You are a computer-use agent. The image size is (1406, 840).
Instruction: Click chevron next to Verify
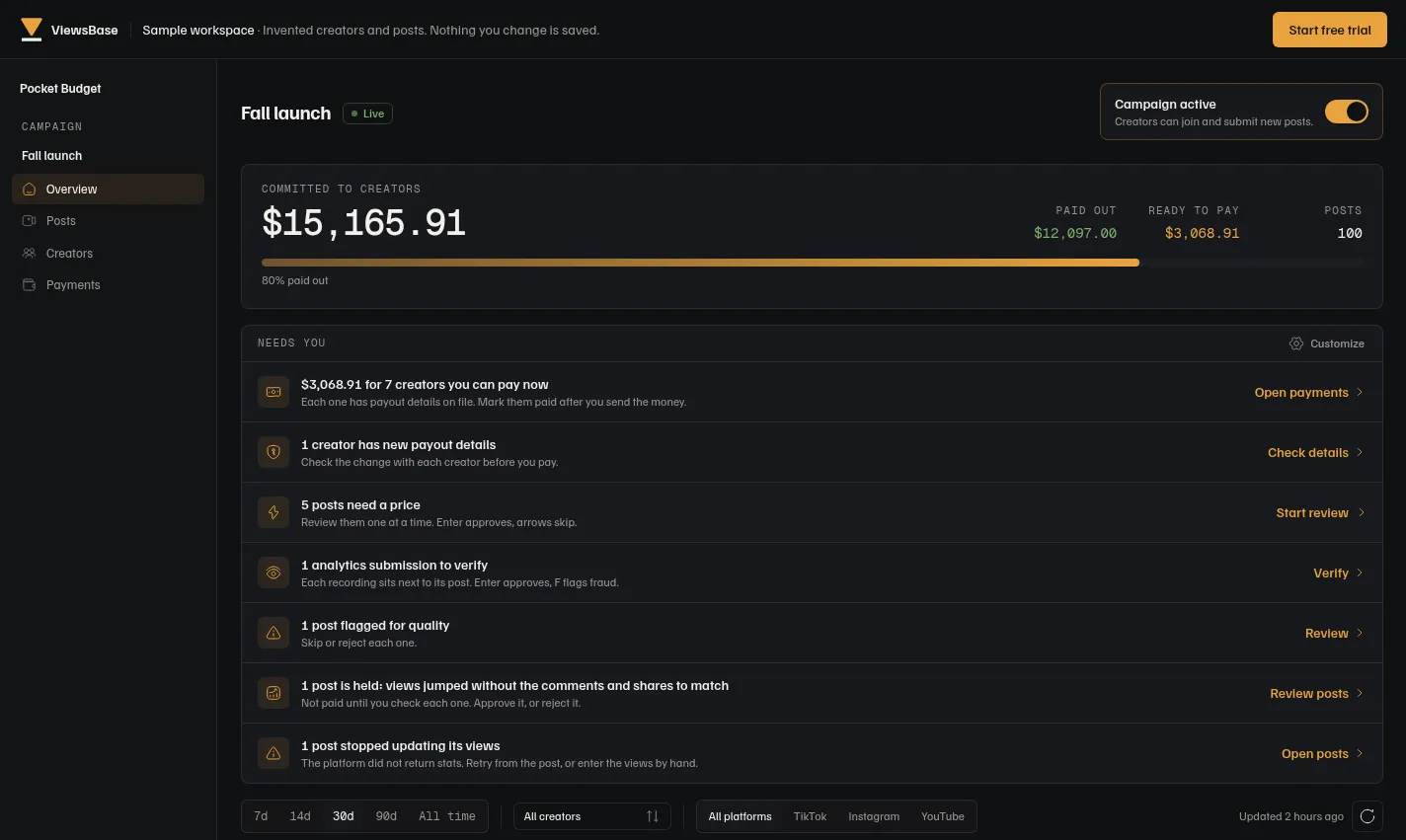(1360, 573)
